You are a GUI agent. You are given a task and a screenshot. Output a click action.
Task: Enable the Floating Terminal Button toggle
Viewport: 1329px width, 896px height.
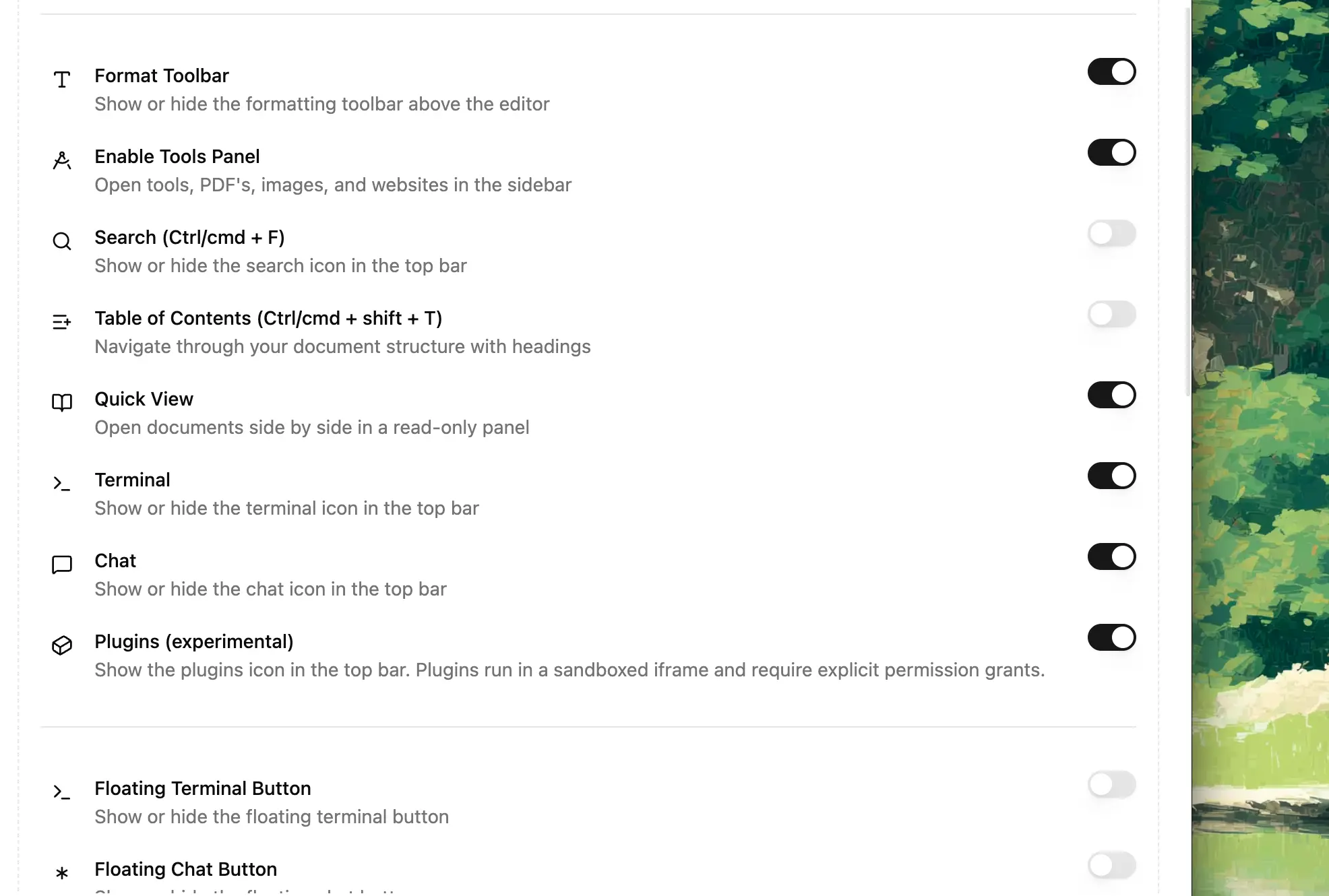pyautogui.click(x=1112, y=784)
